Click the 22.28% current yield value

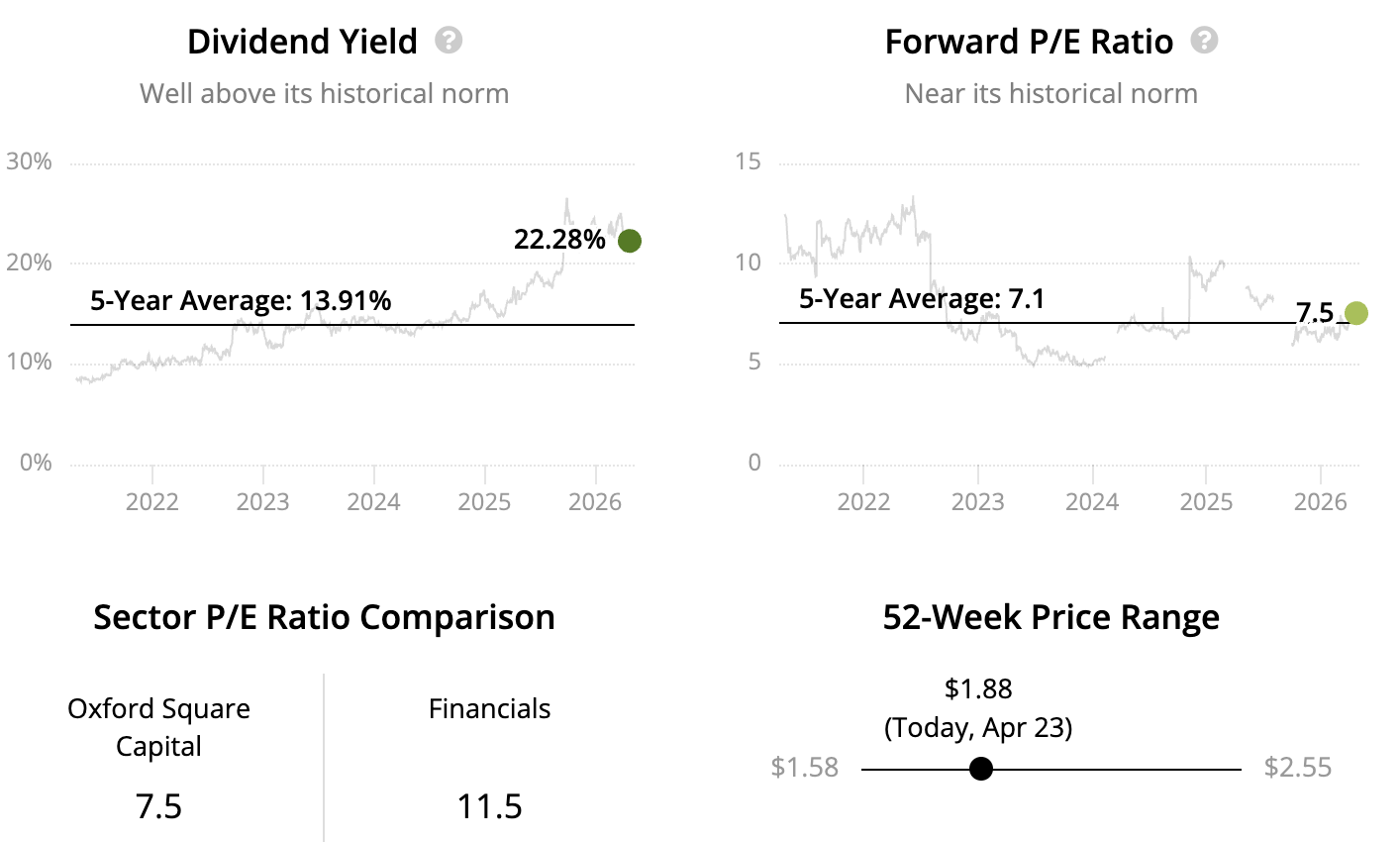pos(559,239)
